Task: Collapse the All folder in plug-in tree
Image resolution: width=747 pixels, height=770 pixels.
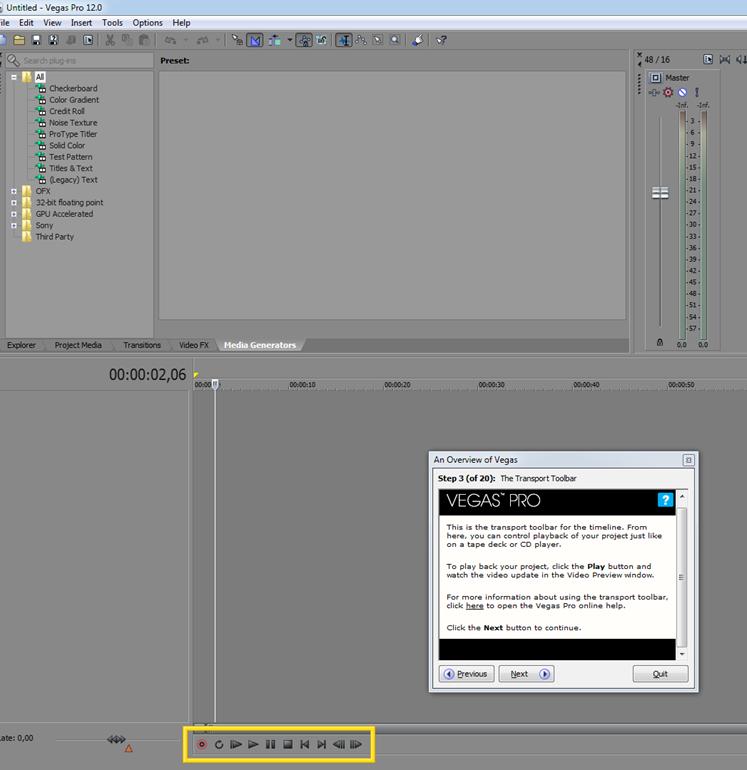Action: click(14, 77)
